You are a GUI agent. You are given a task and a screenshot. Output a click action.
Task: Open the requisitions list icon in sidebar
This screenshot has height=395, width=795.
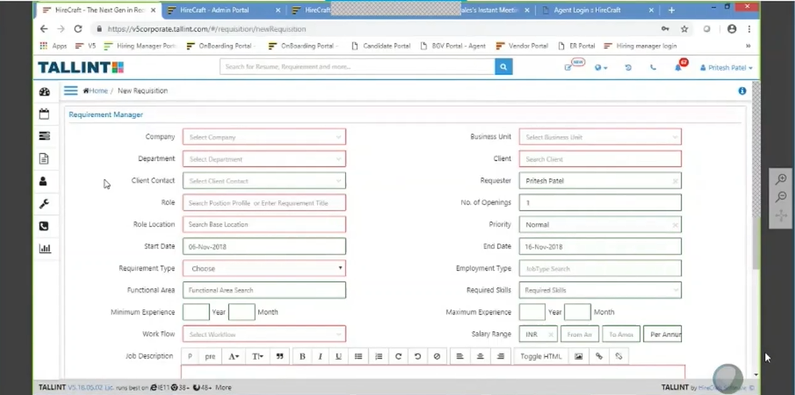tap(45, 136)
